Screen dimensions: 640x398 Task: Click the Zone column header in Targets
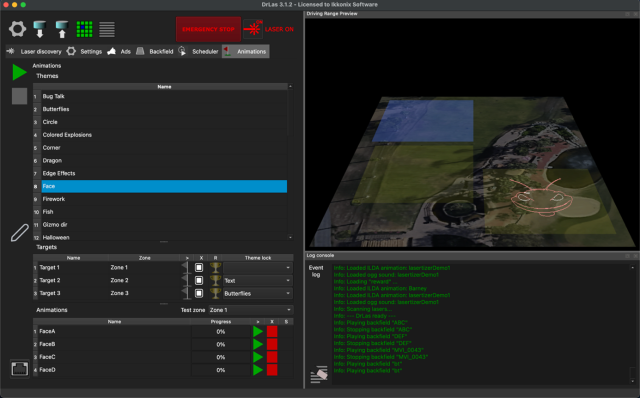point(144,258)
